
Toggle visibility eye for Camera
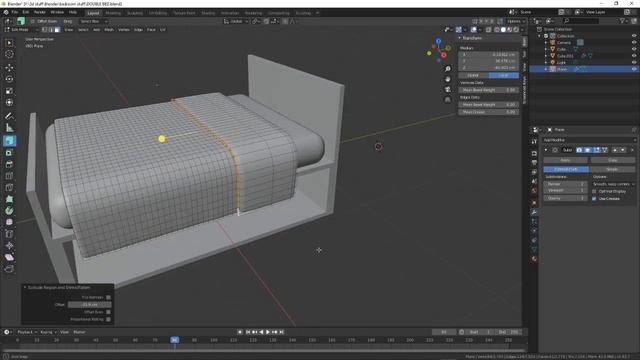[x=634, y=42]
